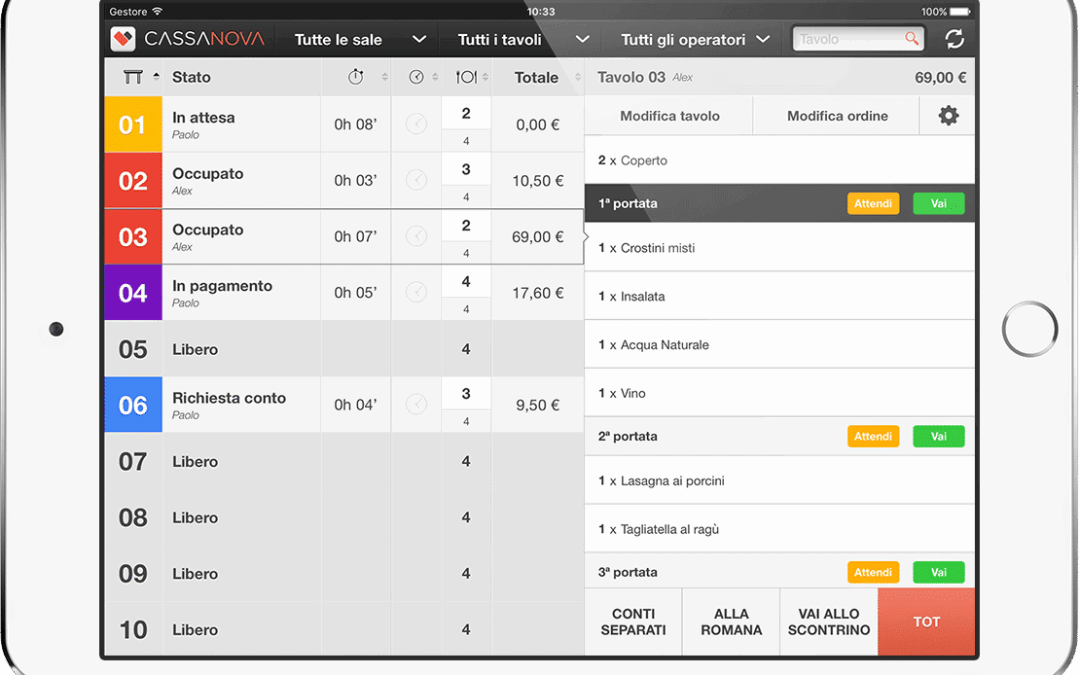Sort by the stopwatch elapsed-time column

coord(356,77)
